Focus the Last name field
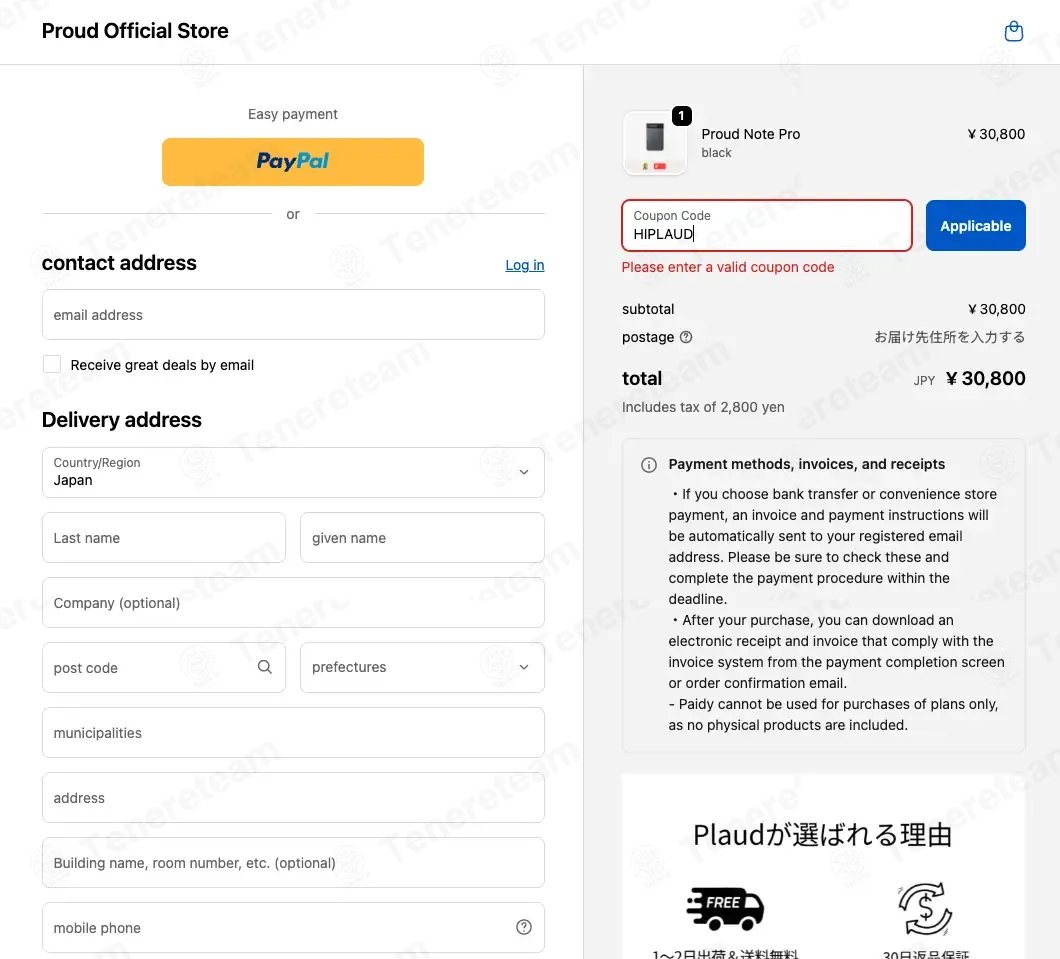 164,538
